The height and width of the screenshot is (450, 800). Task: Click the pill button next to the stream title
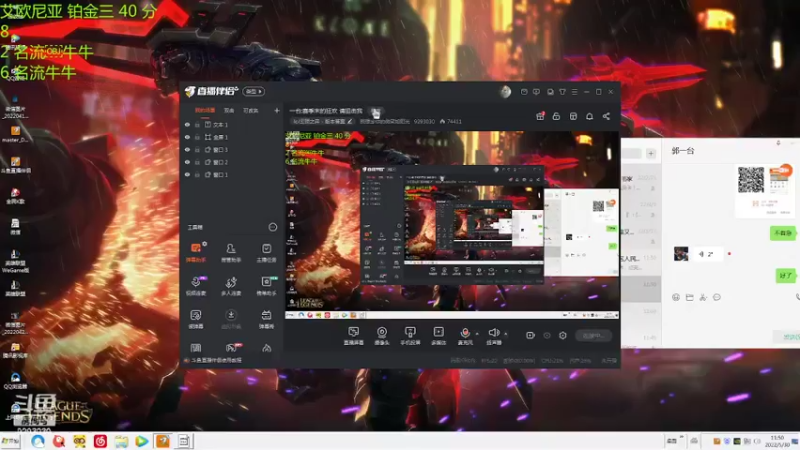376,111
